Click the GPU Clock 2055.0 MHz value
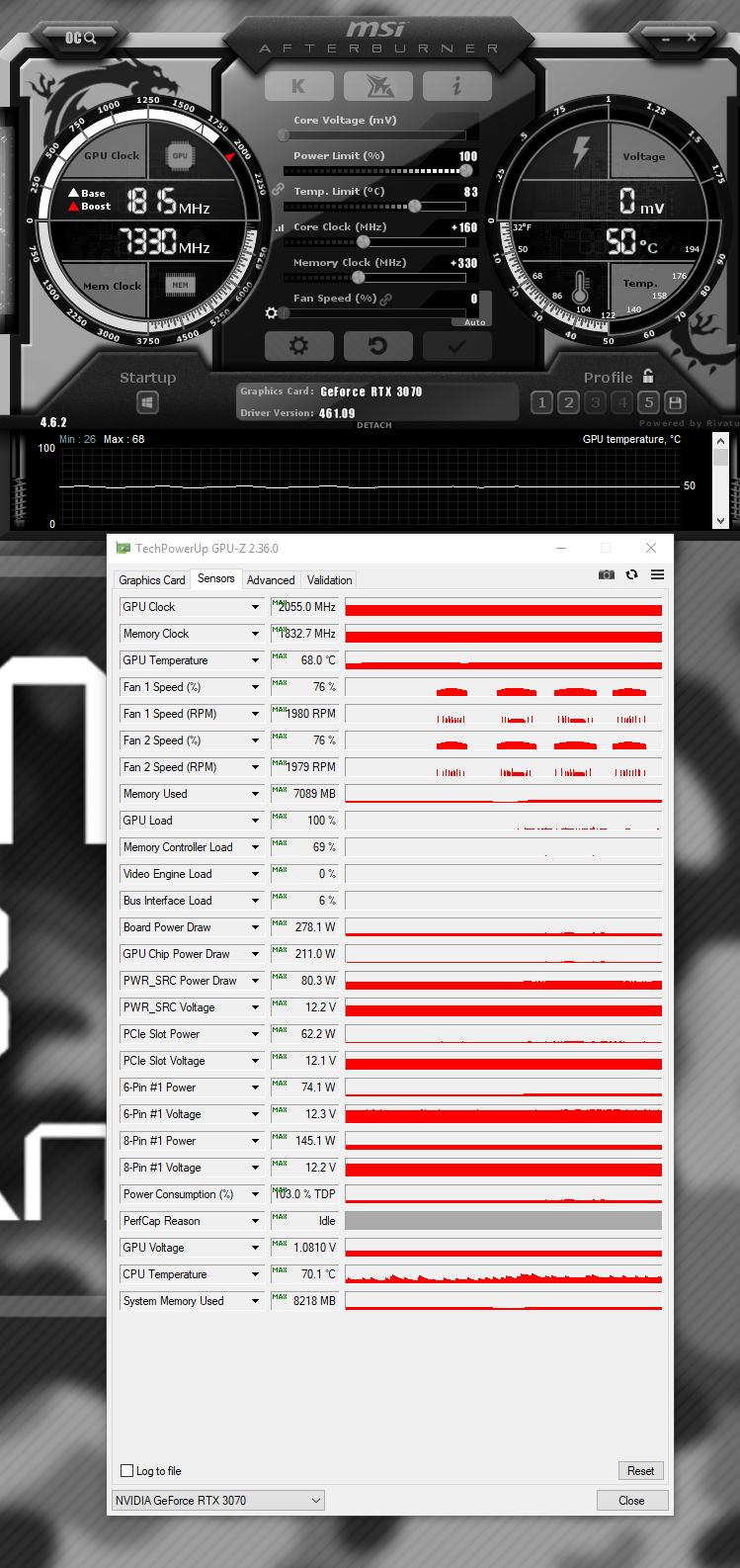740x1568 pixels. (304, 607)
